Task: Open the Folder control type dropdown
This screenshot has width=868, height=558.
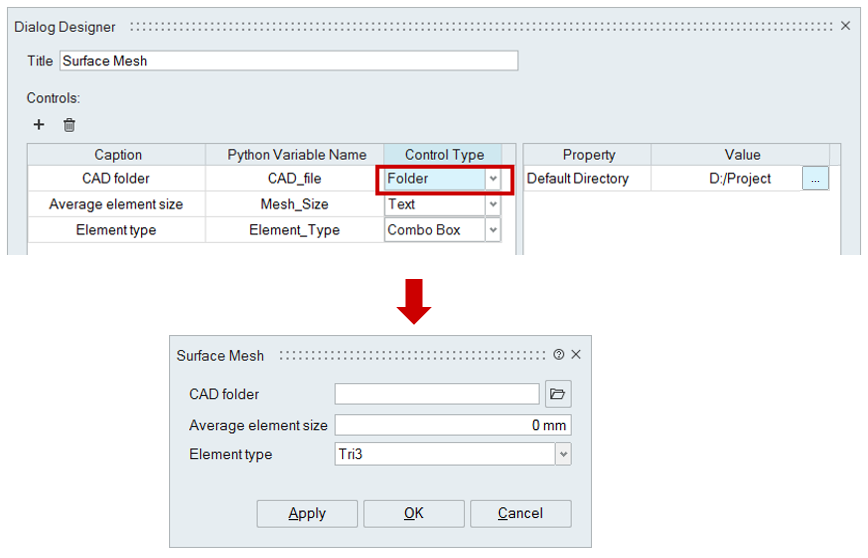Action: pyautogui.click(x=492, y=179)
